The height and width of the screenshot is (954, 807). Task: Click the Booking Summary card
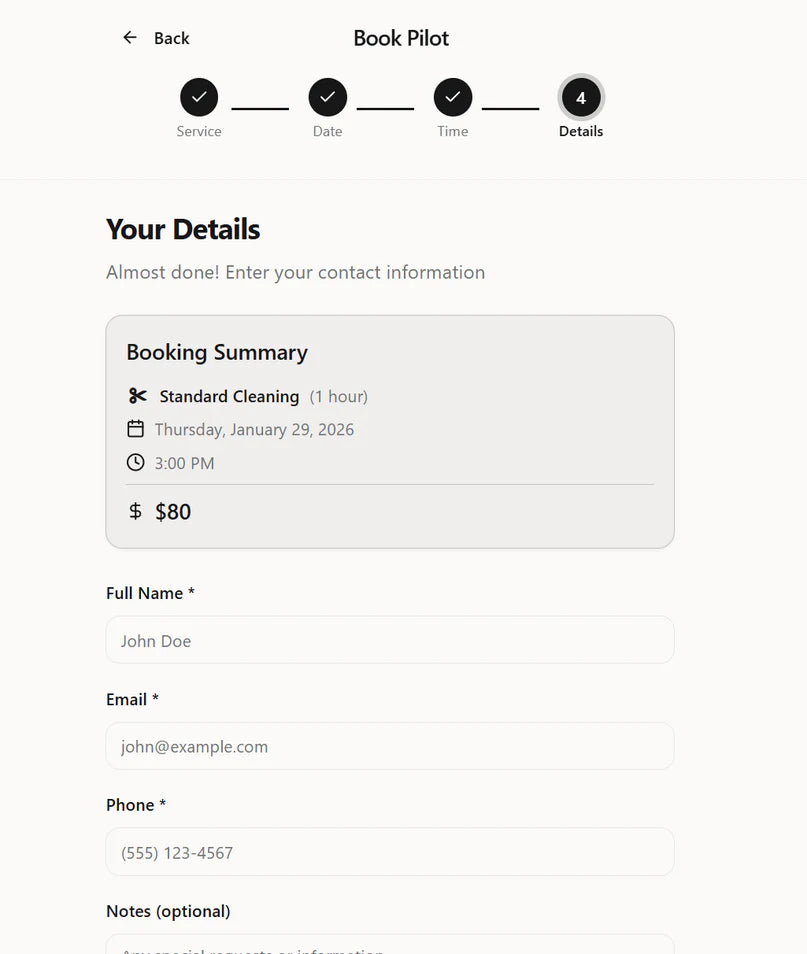point(390,430)
